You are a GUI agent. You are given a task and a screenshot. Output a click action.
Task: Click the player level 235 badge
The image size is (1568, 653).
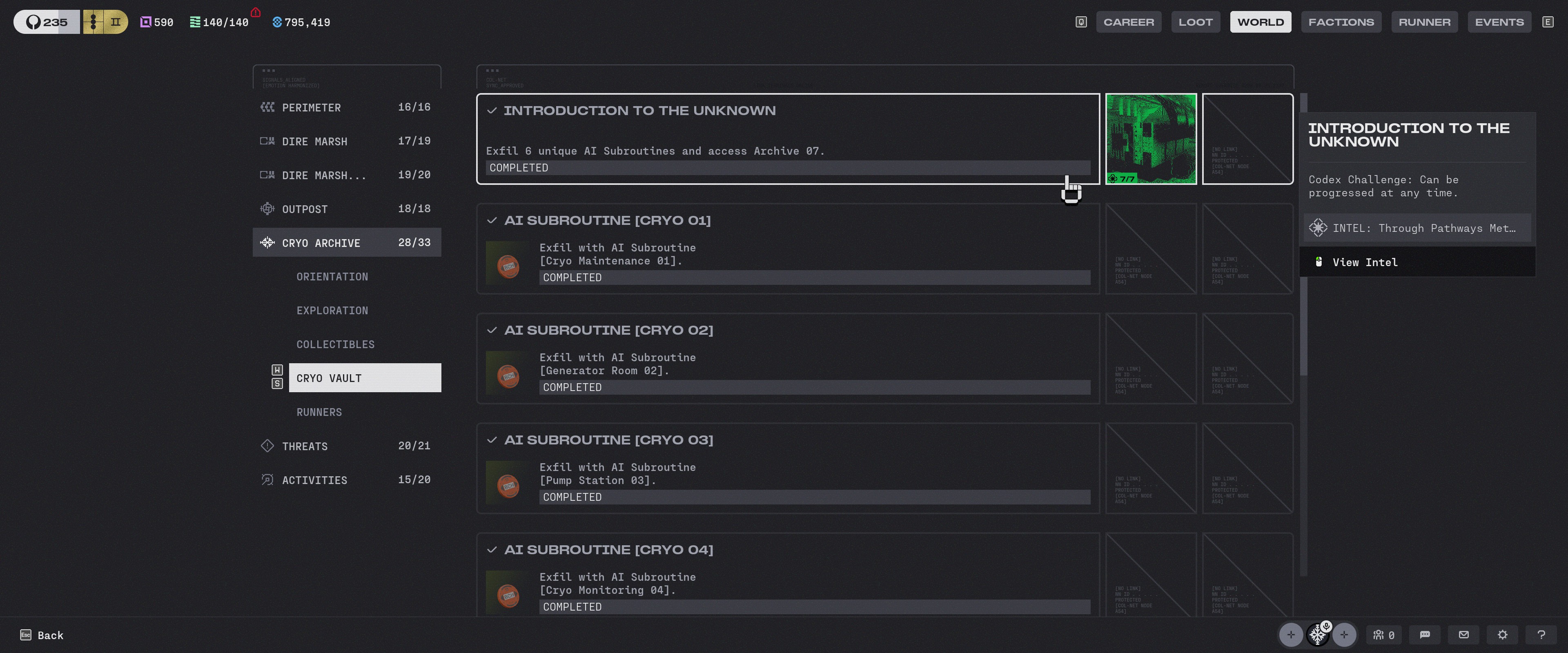coord(47,22)
